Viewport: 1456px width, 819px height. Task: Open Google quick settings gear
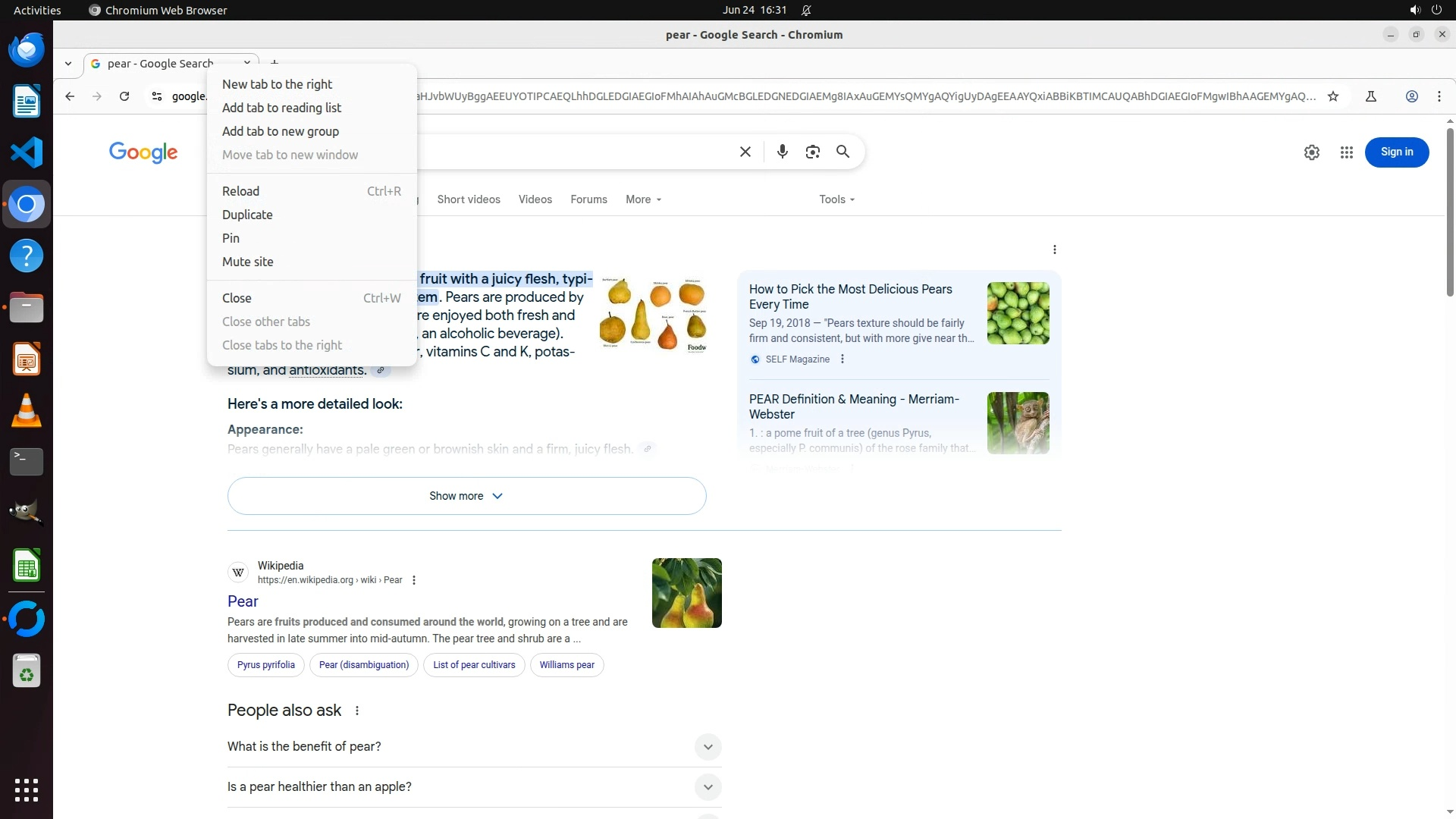coord(1311,152)
